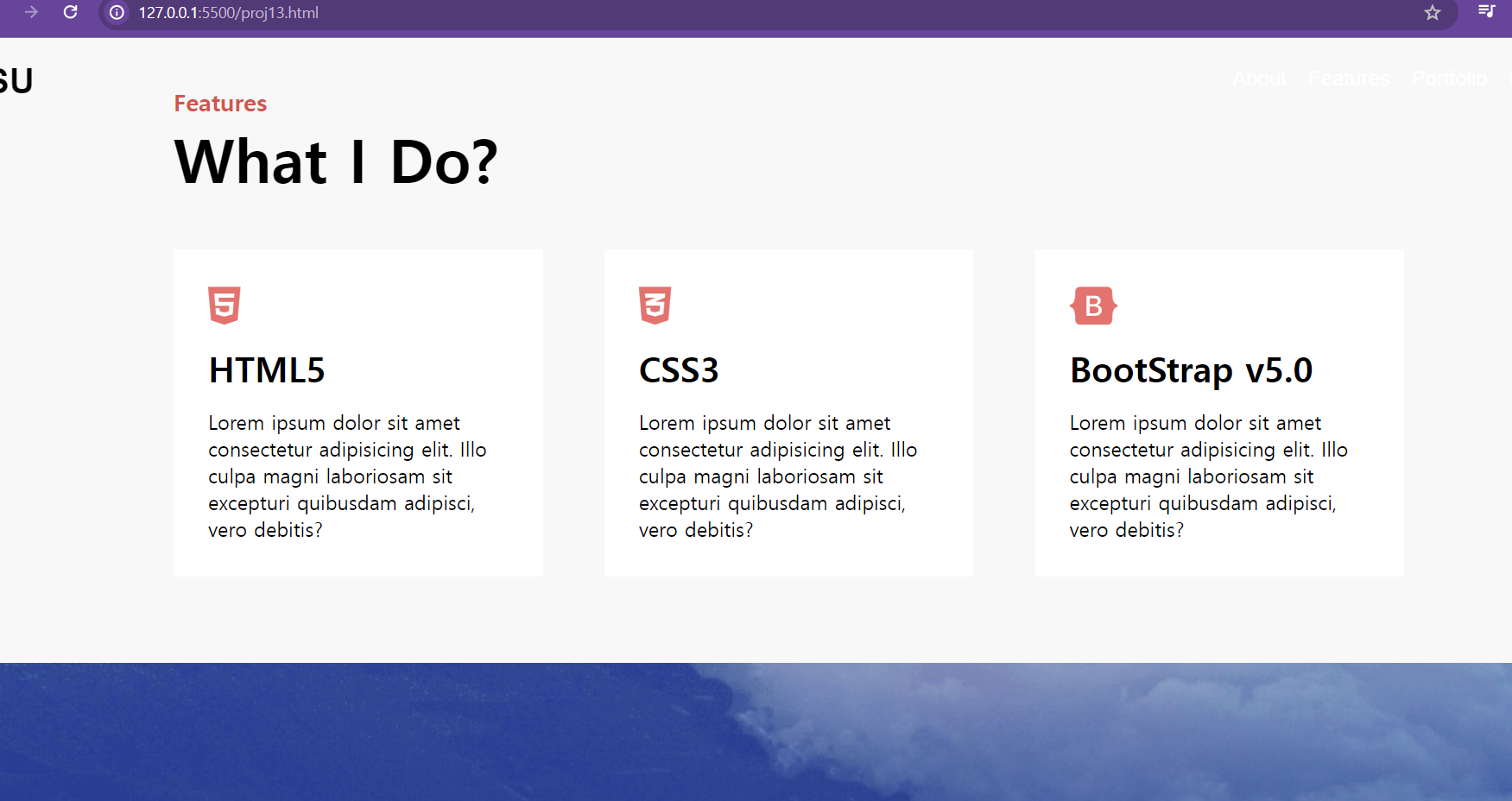Bookmark this page with star icon
The image size is (1512, 801).
coord(1433,13)
